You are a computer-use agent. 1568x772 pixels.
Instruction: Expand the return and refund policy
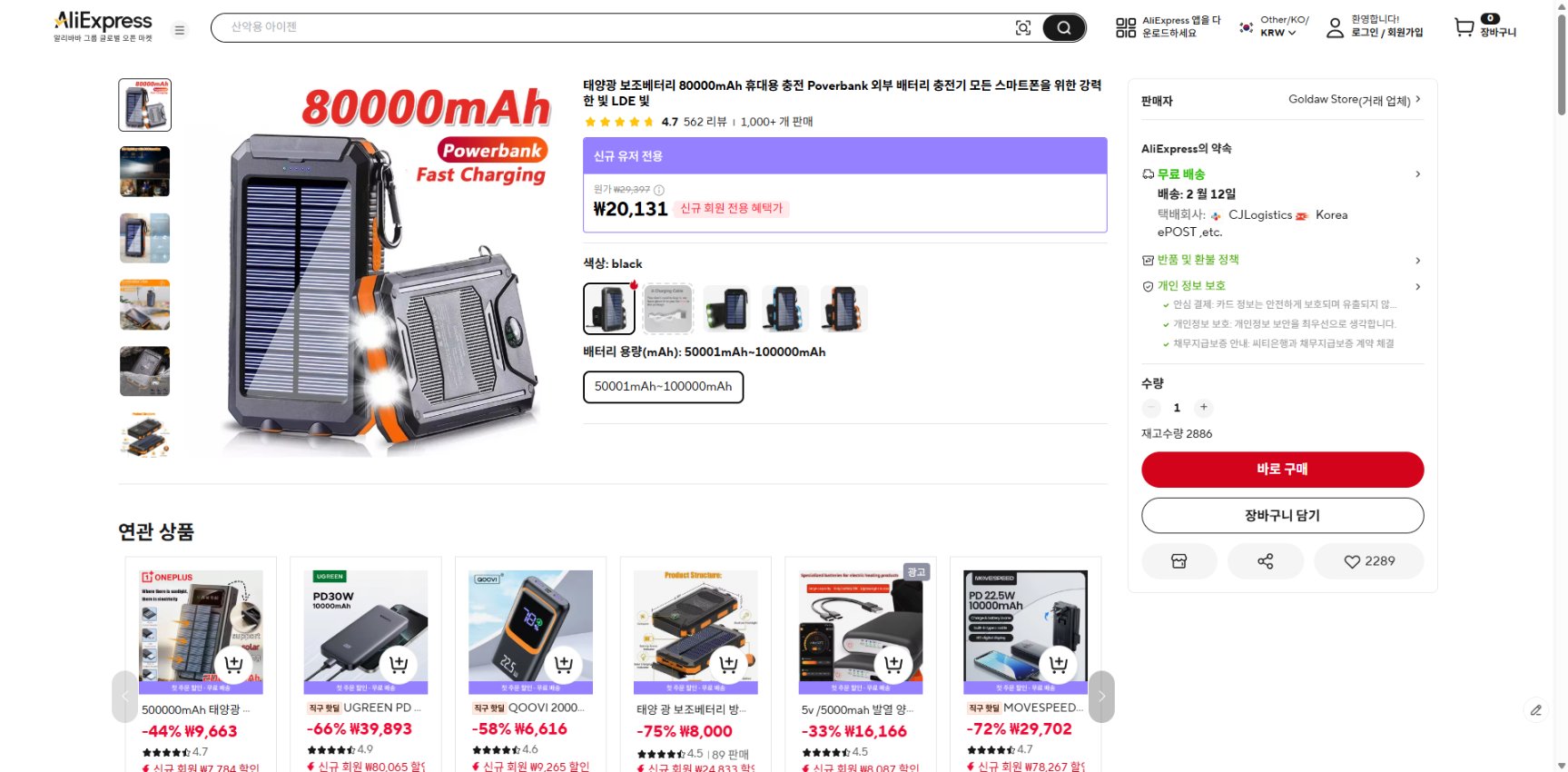(x=1281, y=260)
